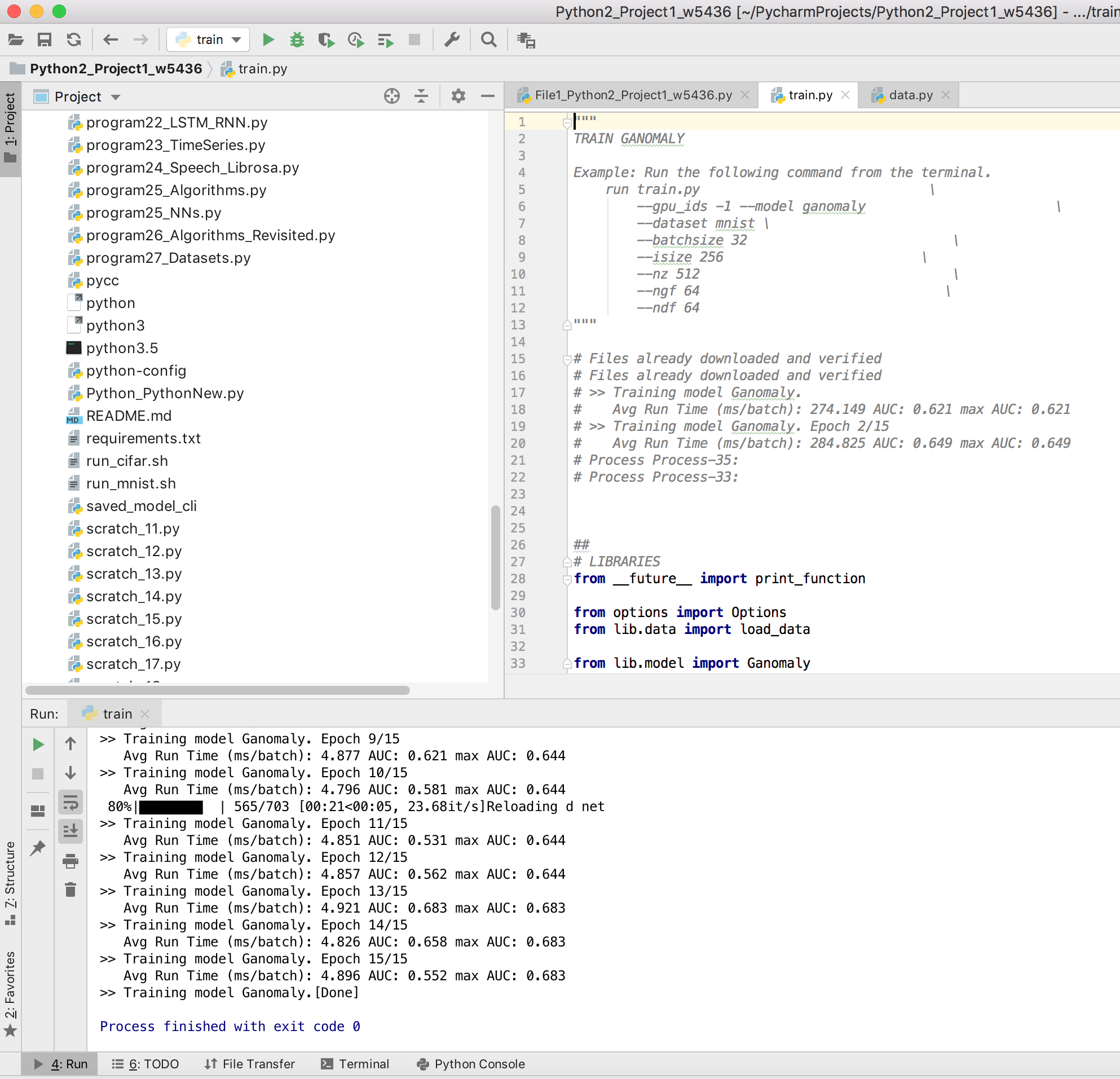1120x1079 pixels.
Task: Start debugging with the bug icon
Action: coord(297,39)
